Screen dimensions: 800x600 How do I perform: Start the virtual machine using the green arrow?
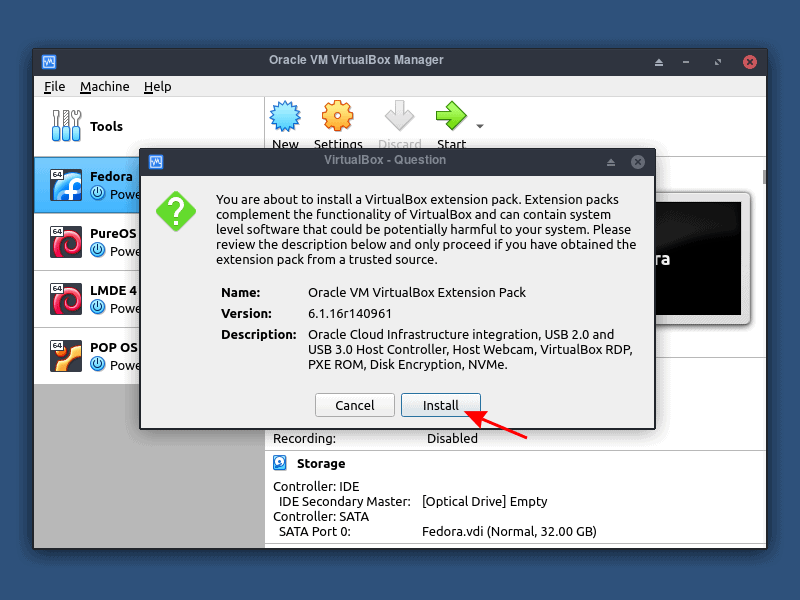pos(450,117)
